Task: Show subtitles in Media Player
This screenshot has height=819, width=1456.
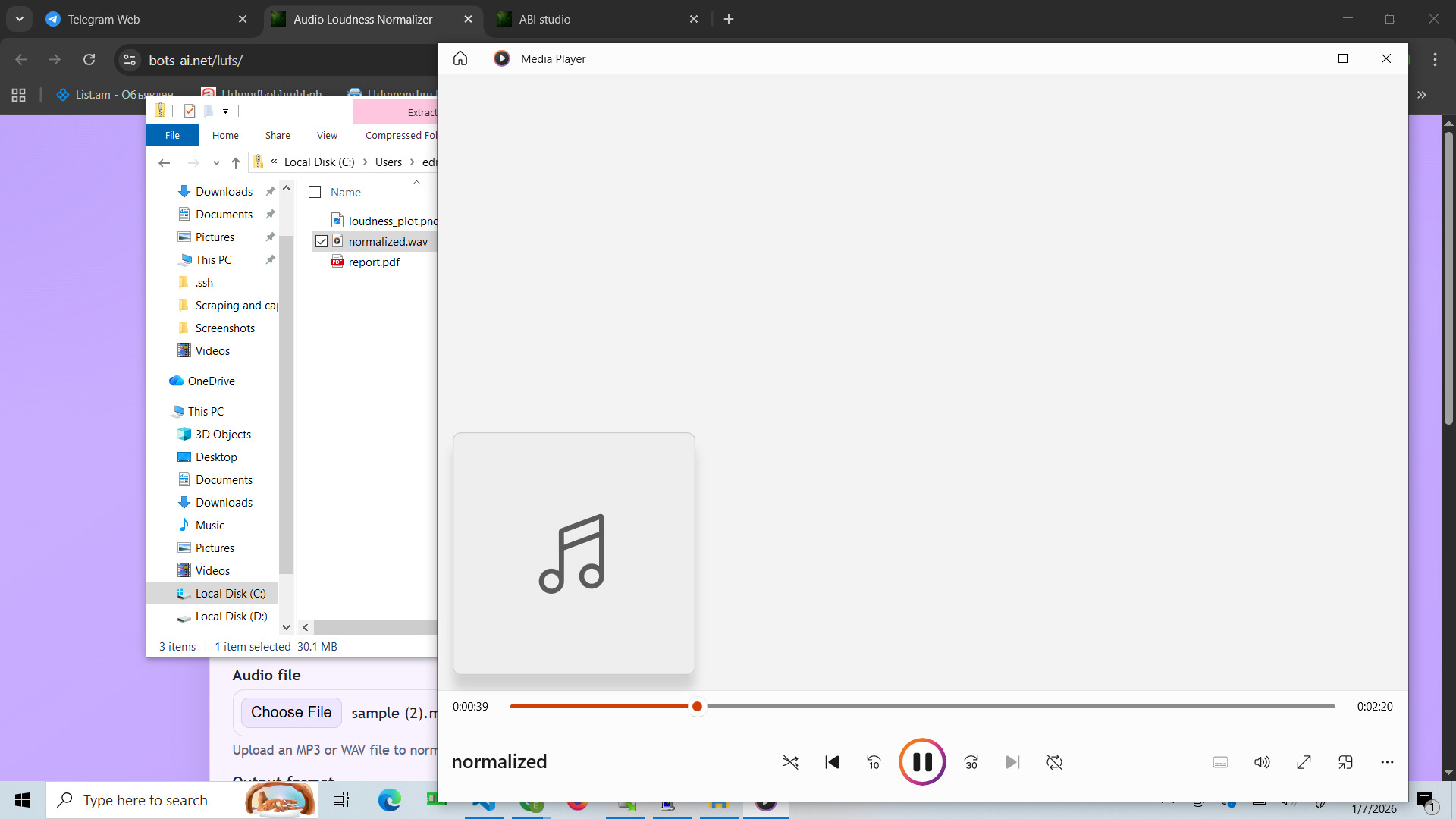Action: point(1220,762)
